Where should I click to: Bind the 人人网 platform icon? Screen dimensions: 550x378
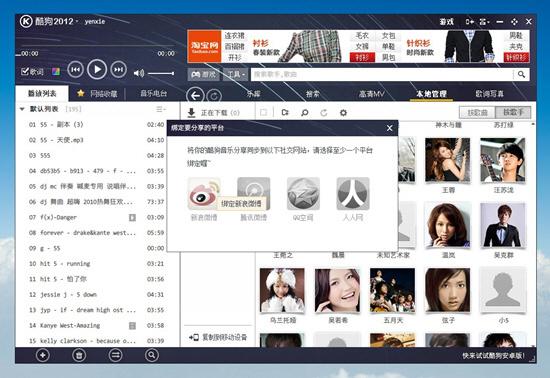click(353, 194)
